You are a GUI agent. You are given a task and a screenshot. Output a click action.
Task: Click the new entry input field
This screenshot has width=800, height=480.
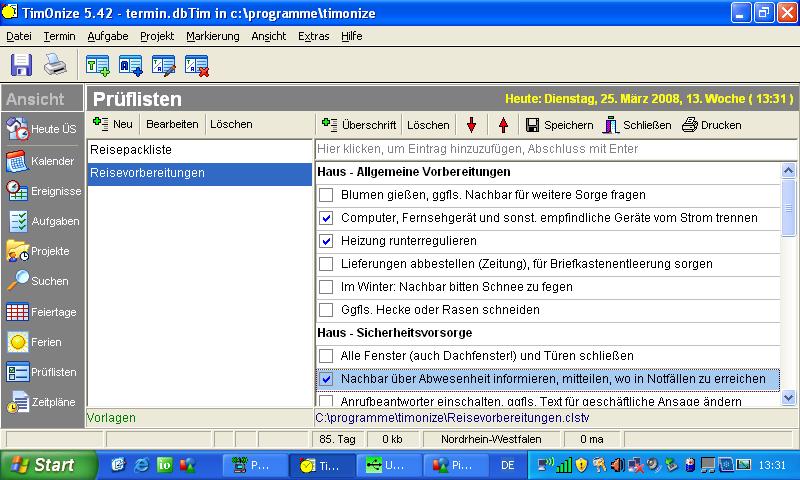point(555,149)
